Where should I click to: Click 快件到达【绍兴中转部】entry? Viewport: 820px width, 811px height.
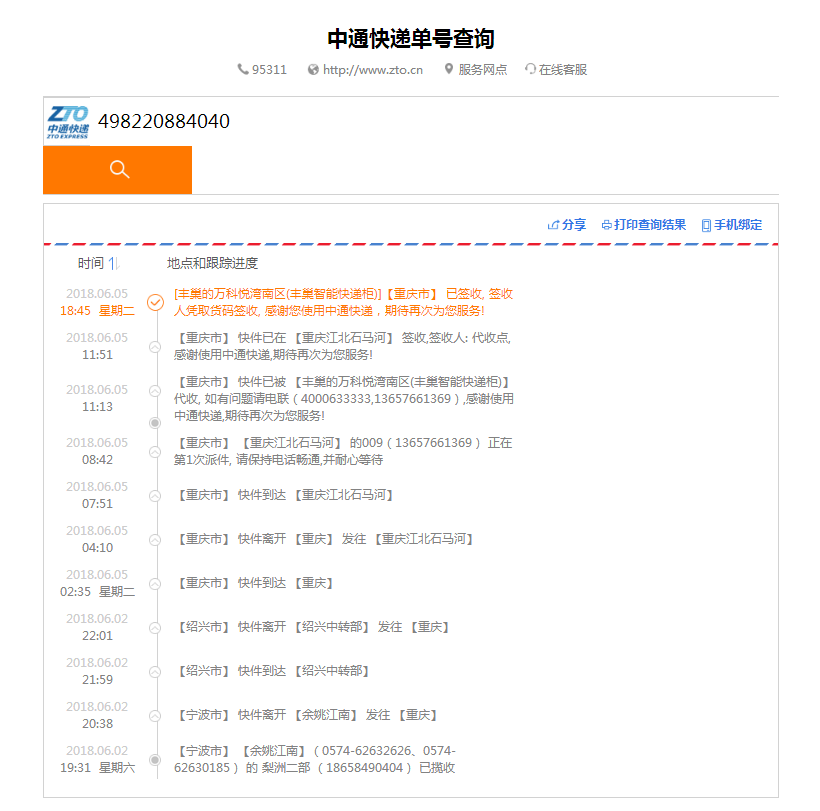(272, 671)
